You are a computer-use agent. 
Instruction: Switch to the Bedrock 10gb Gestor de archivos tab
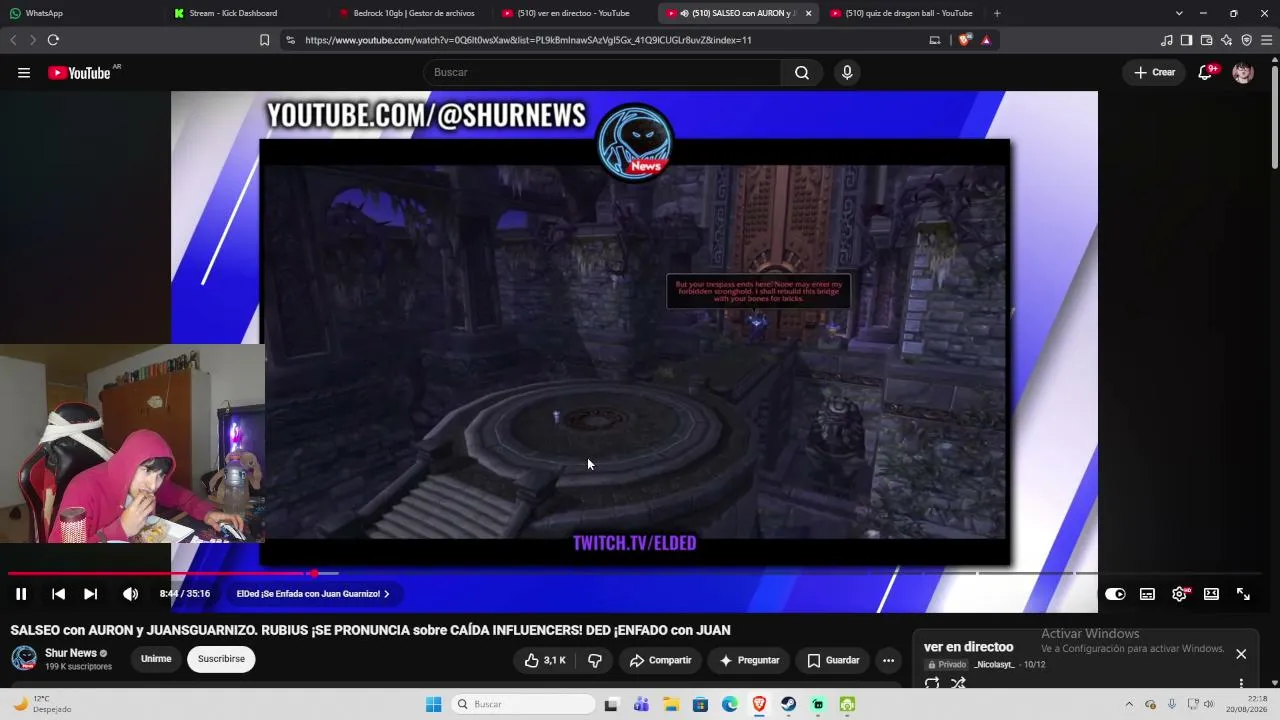[410, 13]
